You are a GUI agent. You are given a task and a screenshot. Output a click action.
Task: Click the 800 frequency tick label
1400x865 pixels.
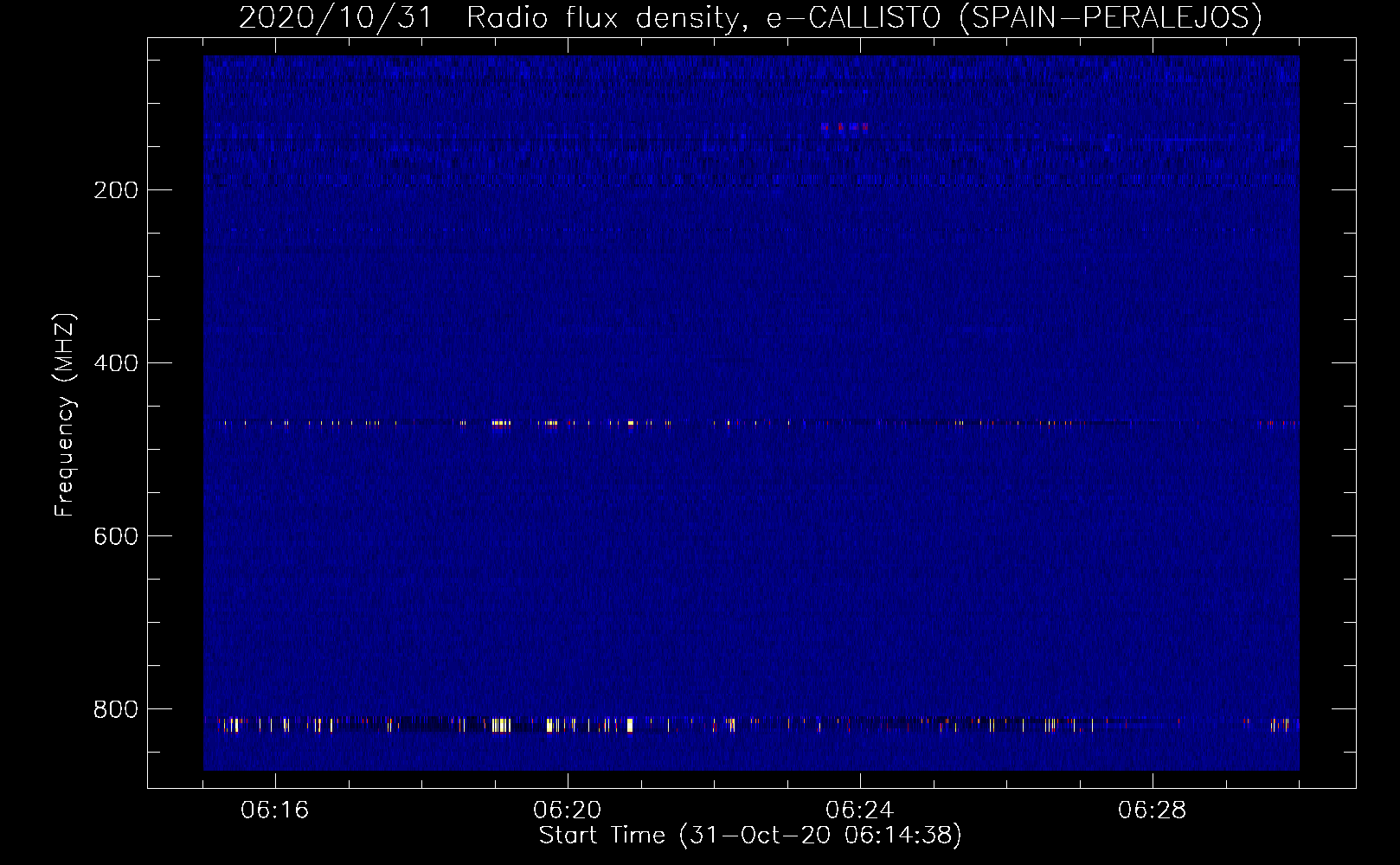[x=116, y=709]
